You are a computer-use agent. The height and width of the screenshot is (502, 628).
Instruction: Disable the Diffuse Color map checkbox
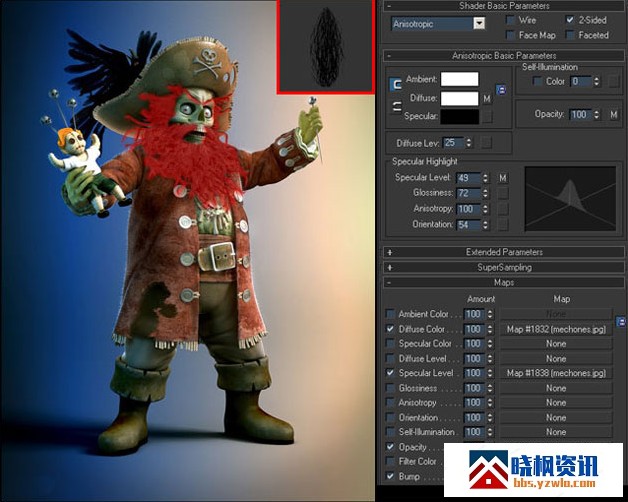pos(390,329)
